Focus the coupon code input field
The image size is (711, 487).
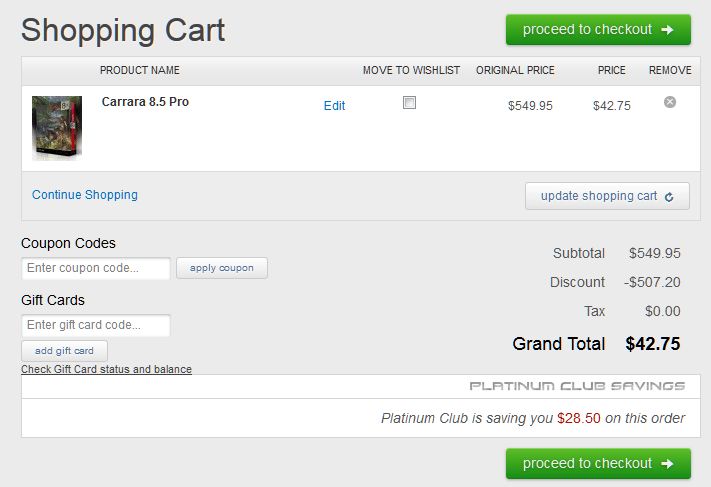coord(96,268)
